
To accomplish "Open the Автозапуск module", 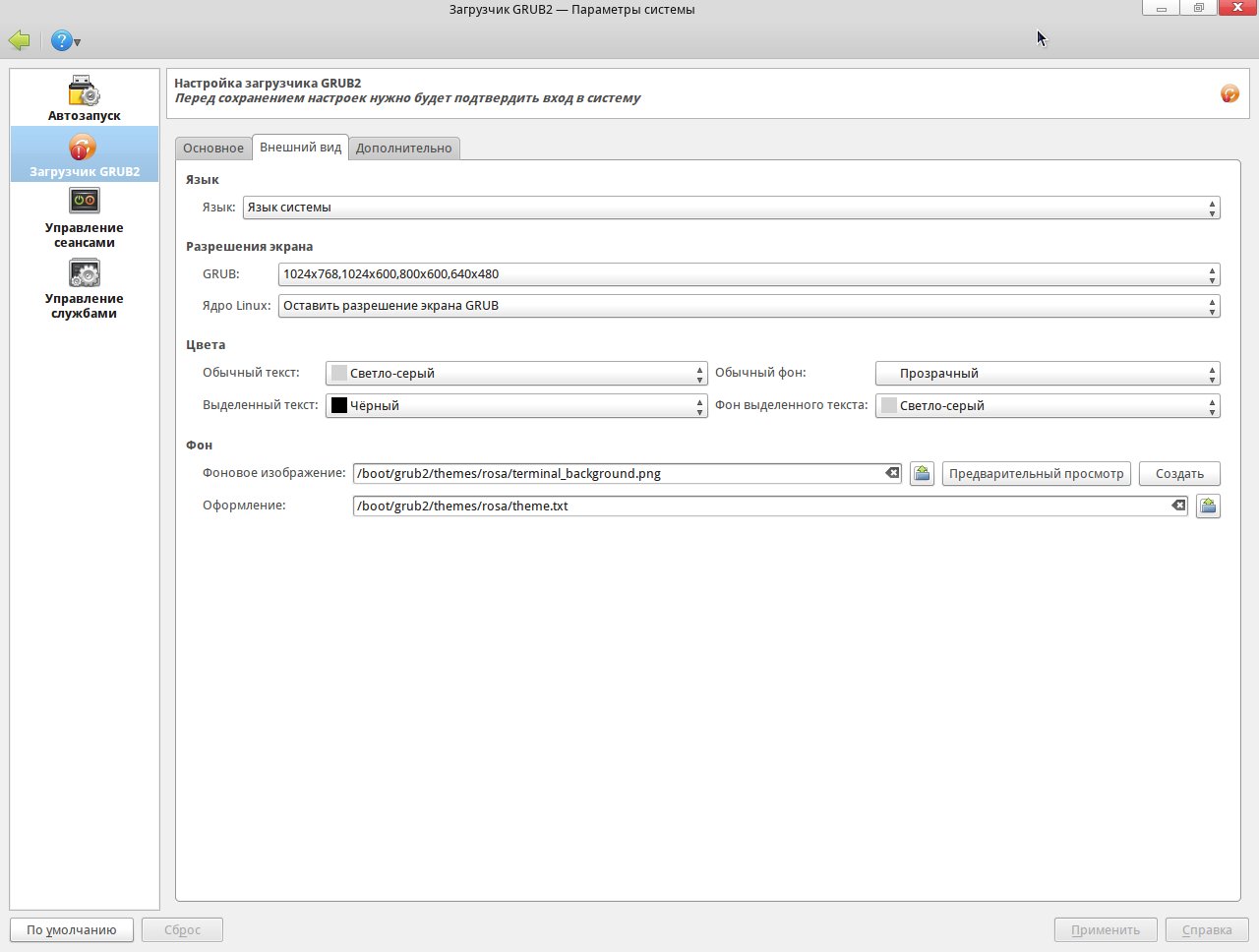I will pos(85,98).
